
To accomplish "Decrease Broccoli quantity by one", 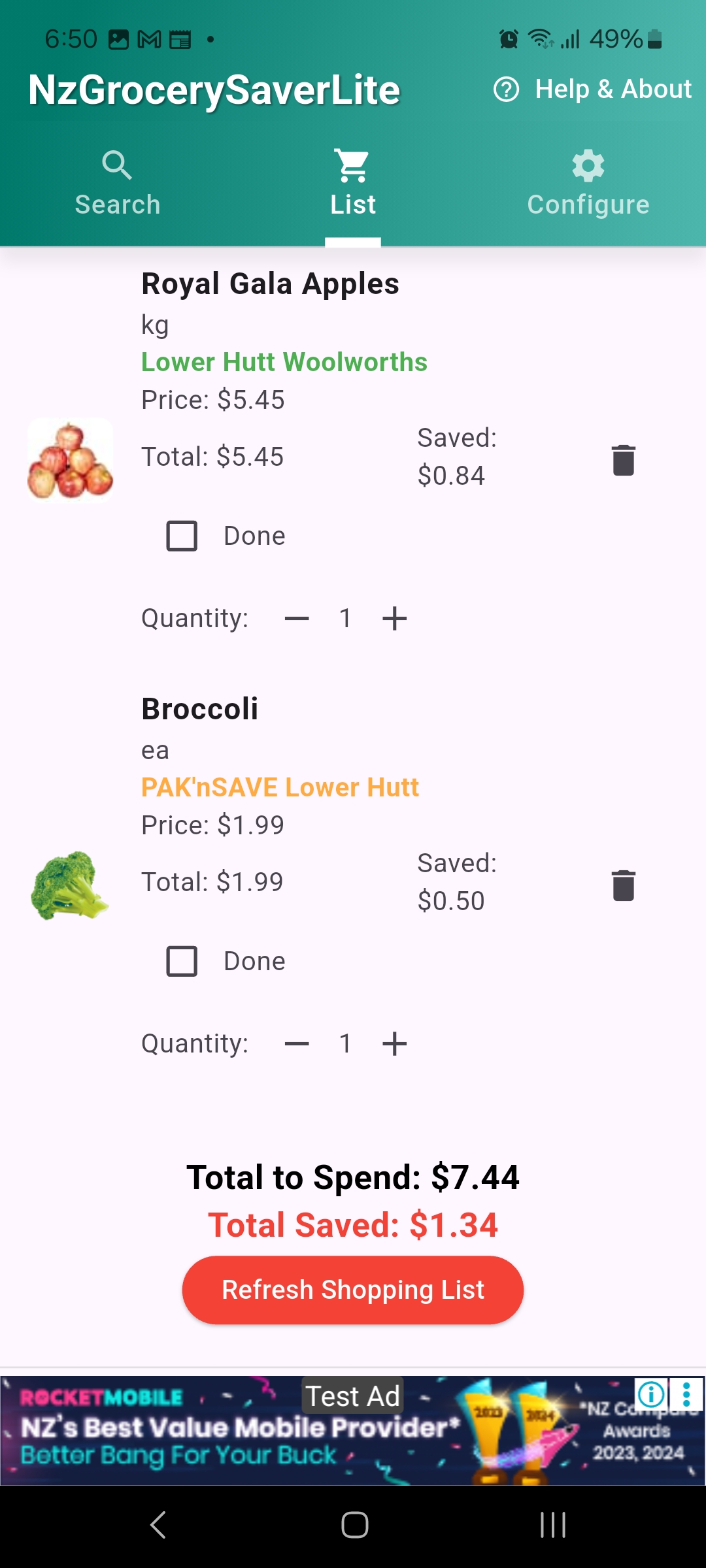I will [297, 1043].
